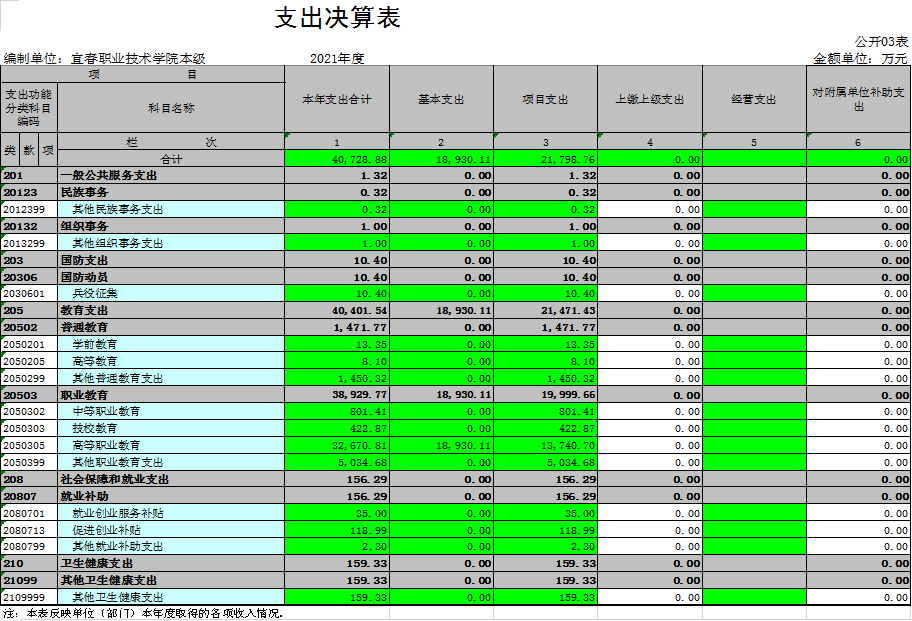The height and width of the screenshot is (621, 912).
Task: Select the 科目名称 header cell
Action: tap(171, 108)
